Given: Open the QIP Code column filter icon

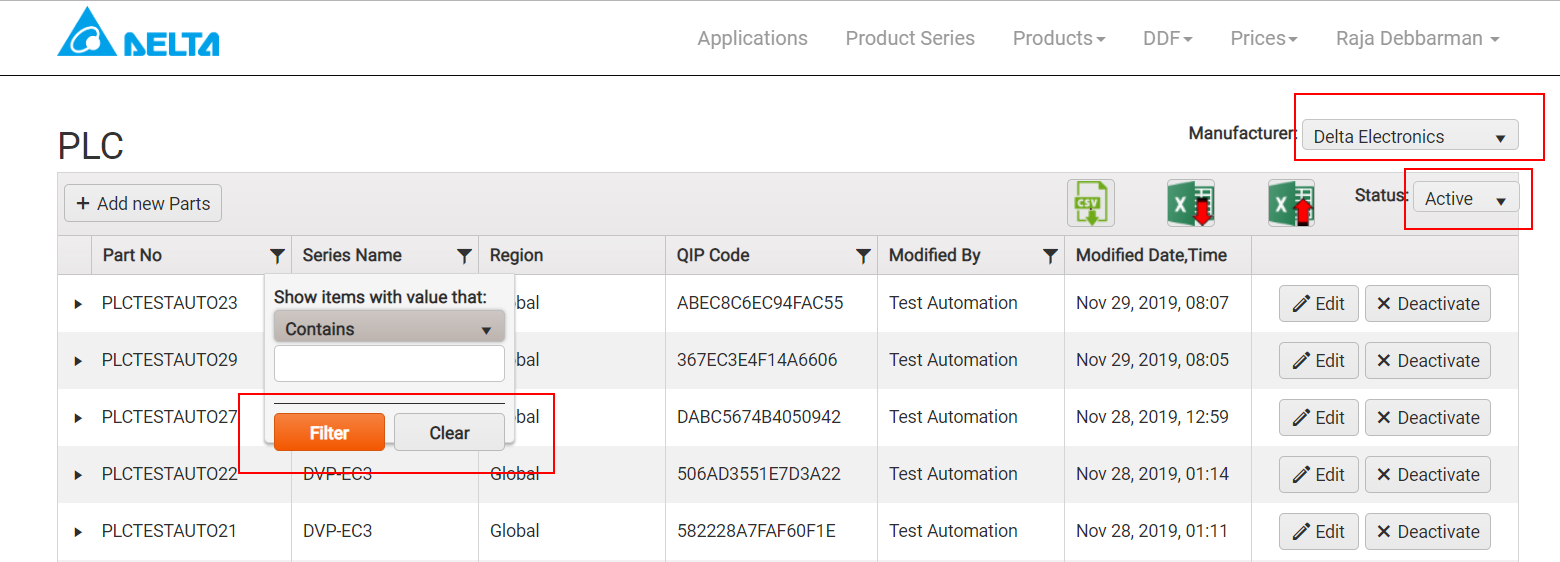Looking at the screenshot, I should click(x=863, y=256).
